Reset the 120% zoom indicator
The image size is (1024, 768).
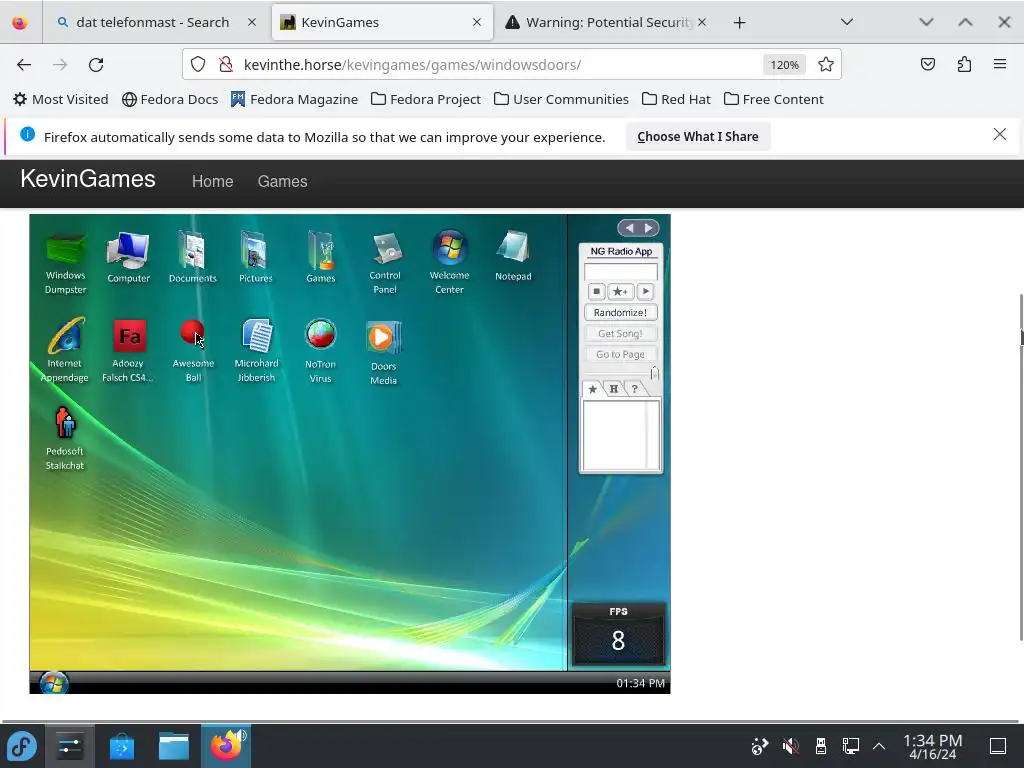[x=784, y=65]
